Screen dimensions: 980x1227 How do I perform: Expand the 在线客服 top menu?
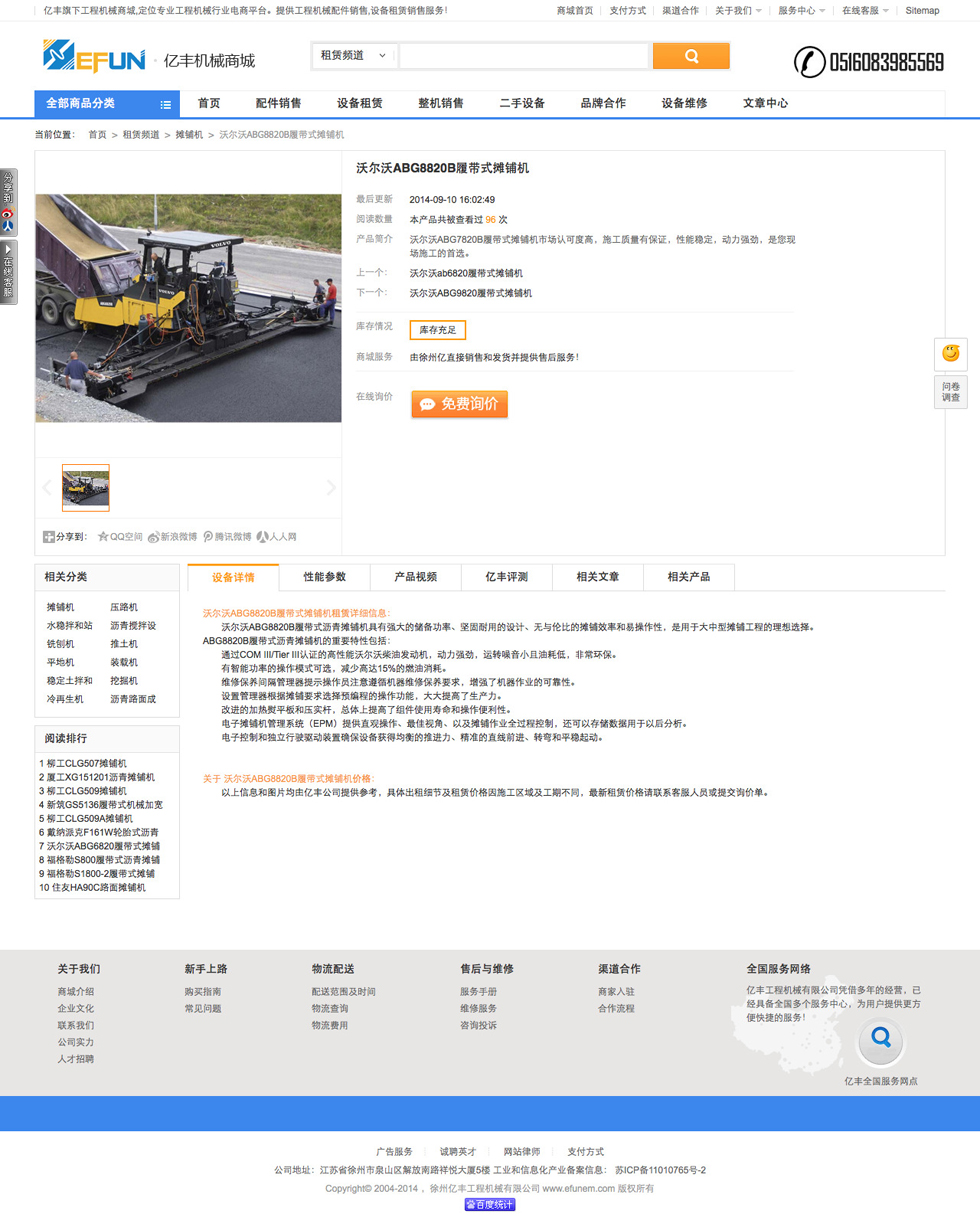(865, 10)
